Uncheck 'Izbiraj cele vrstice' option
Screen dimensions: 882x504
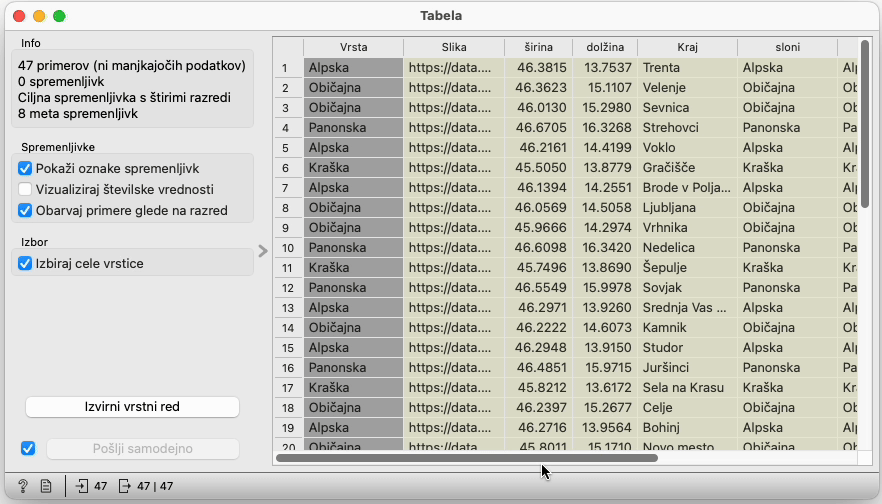tap(26, 263)
